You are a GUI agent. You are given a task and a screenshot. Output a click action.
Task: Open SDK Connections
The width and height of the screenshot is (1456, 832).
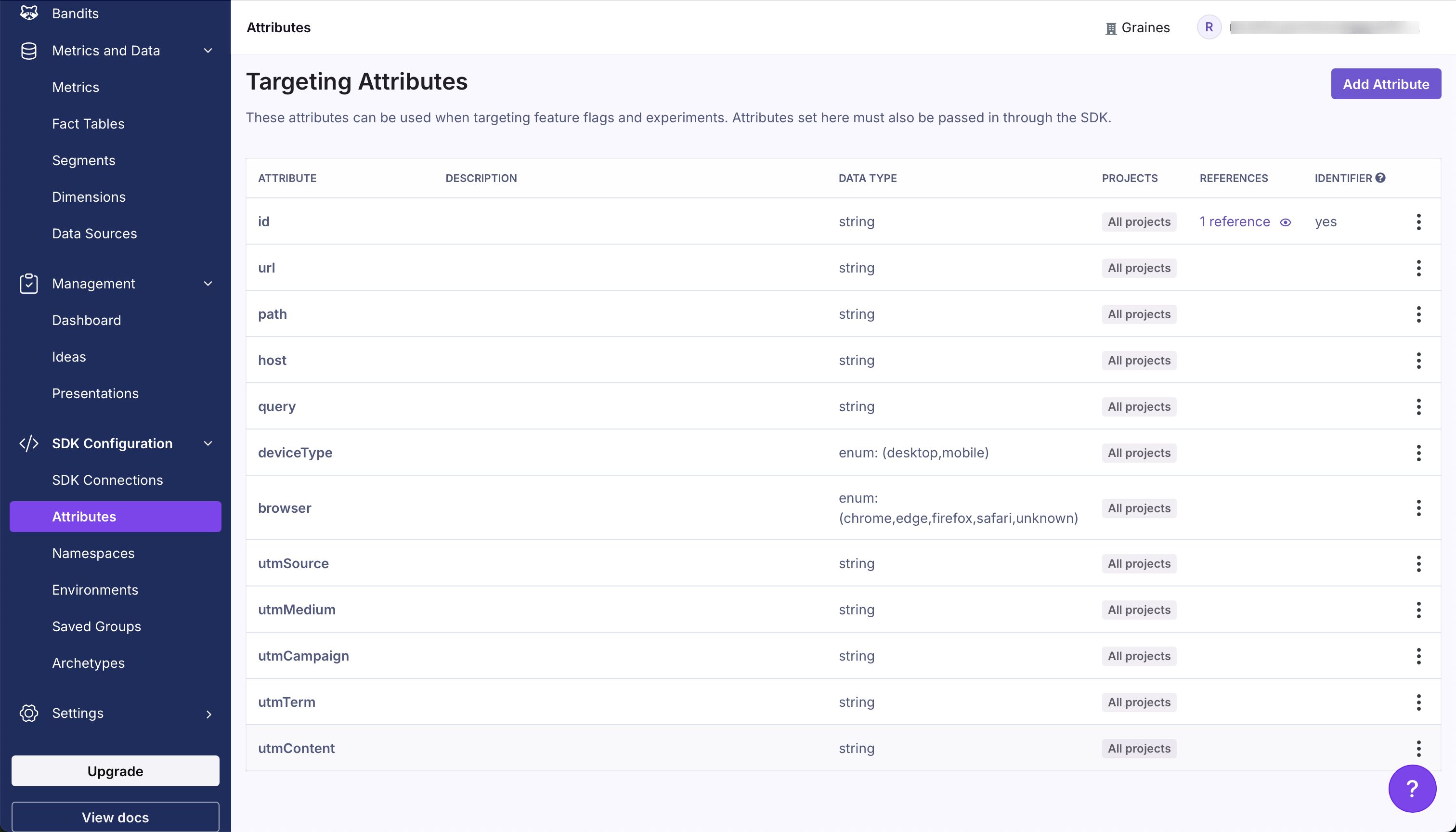107,480
